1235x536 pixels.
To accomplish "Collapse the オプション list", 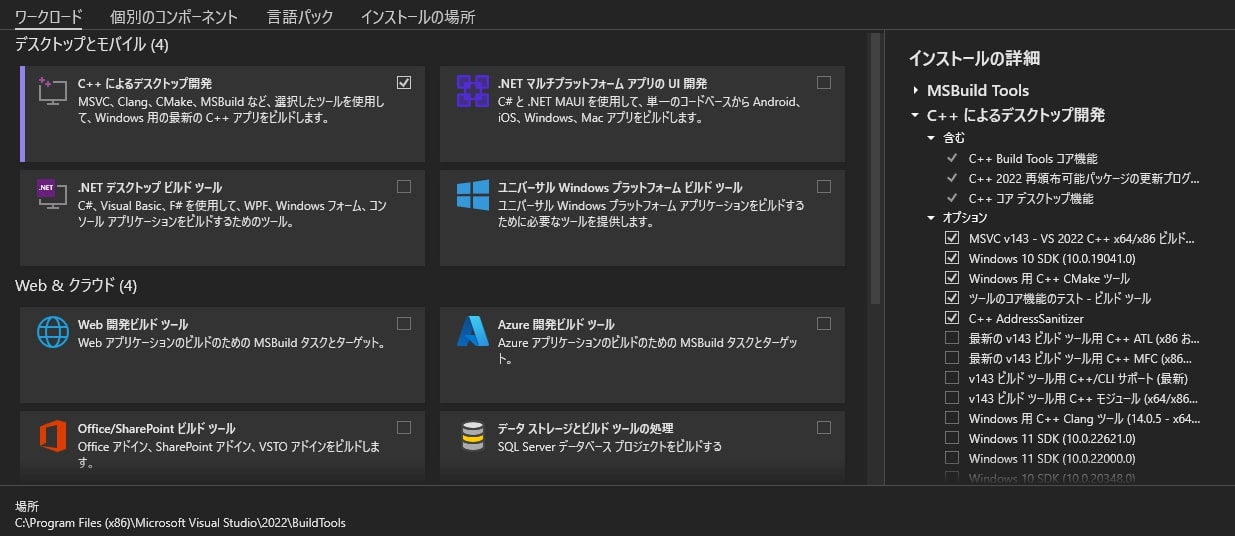I will pyautogui.click(x=932, y=217).
